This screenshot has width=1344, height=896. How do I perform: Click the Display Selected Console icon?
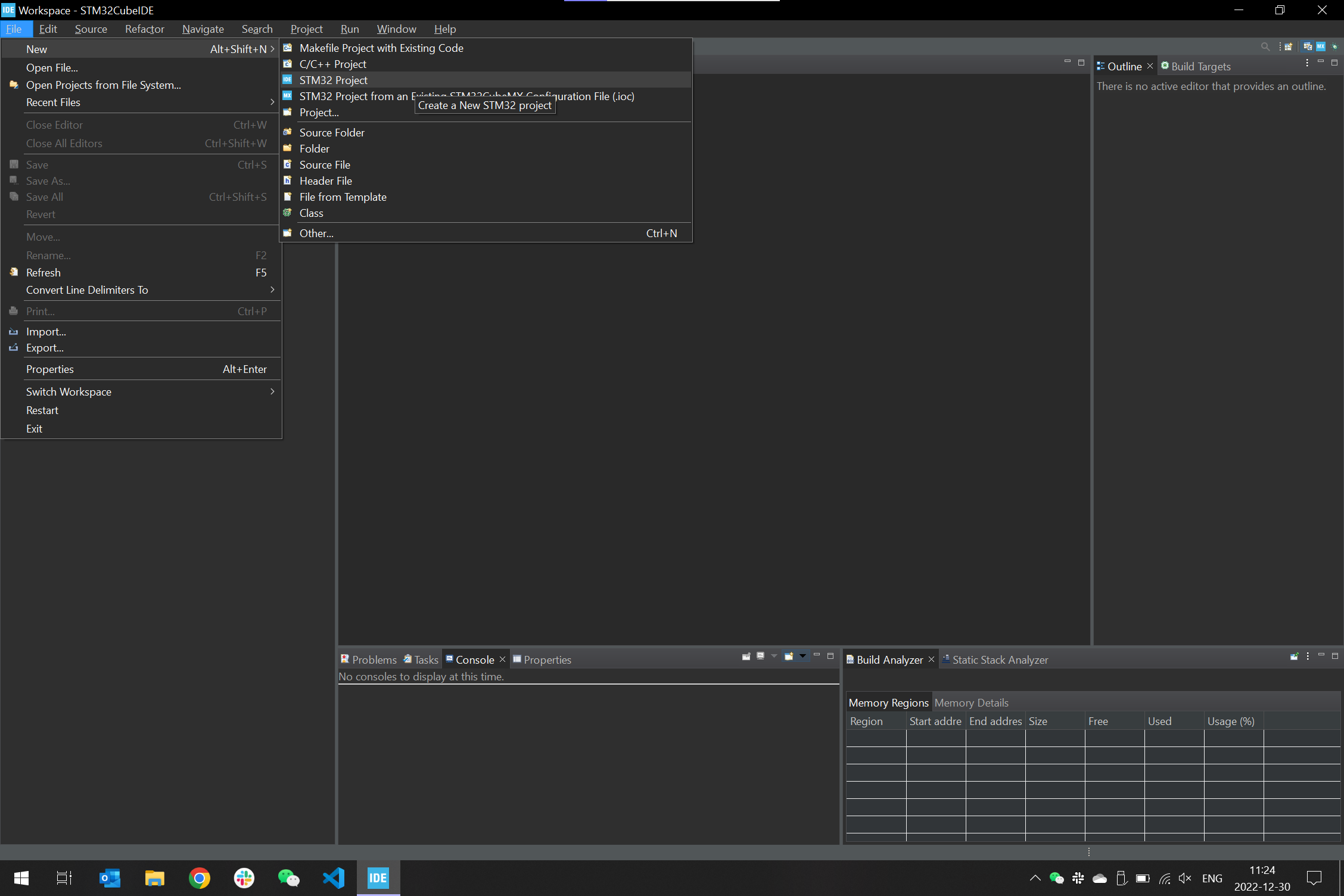click(761, 657)
